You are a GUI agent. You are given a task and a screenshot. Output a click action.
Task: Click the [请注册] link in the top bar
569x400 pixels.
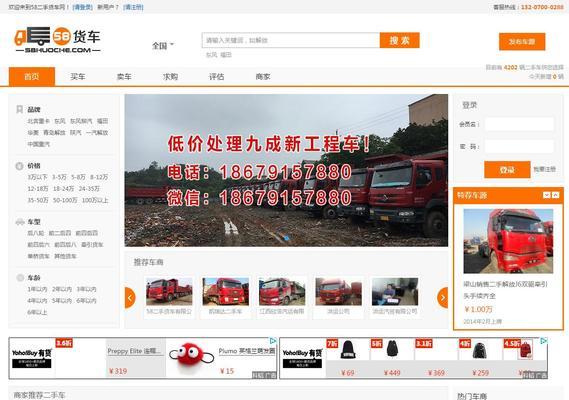click(x=133, y=7)
